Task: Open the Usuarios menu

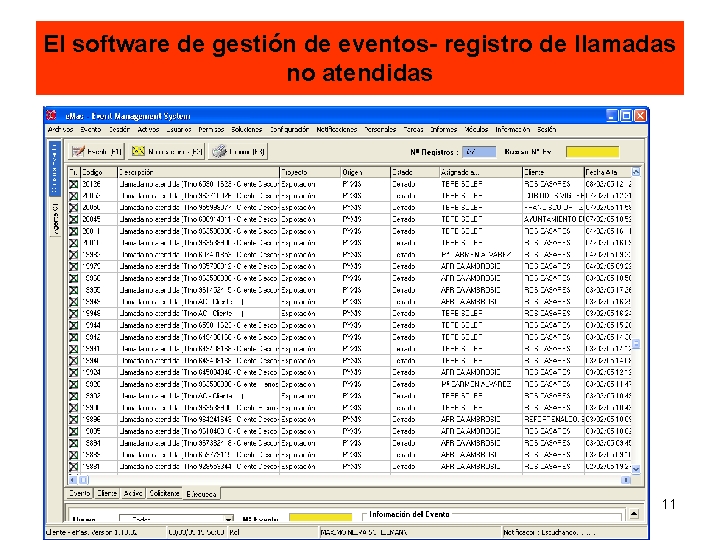Action: 179,129
